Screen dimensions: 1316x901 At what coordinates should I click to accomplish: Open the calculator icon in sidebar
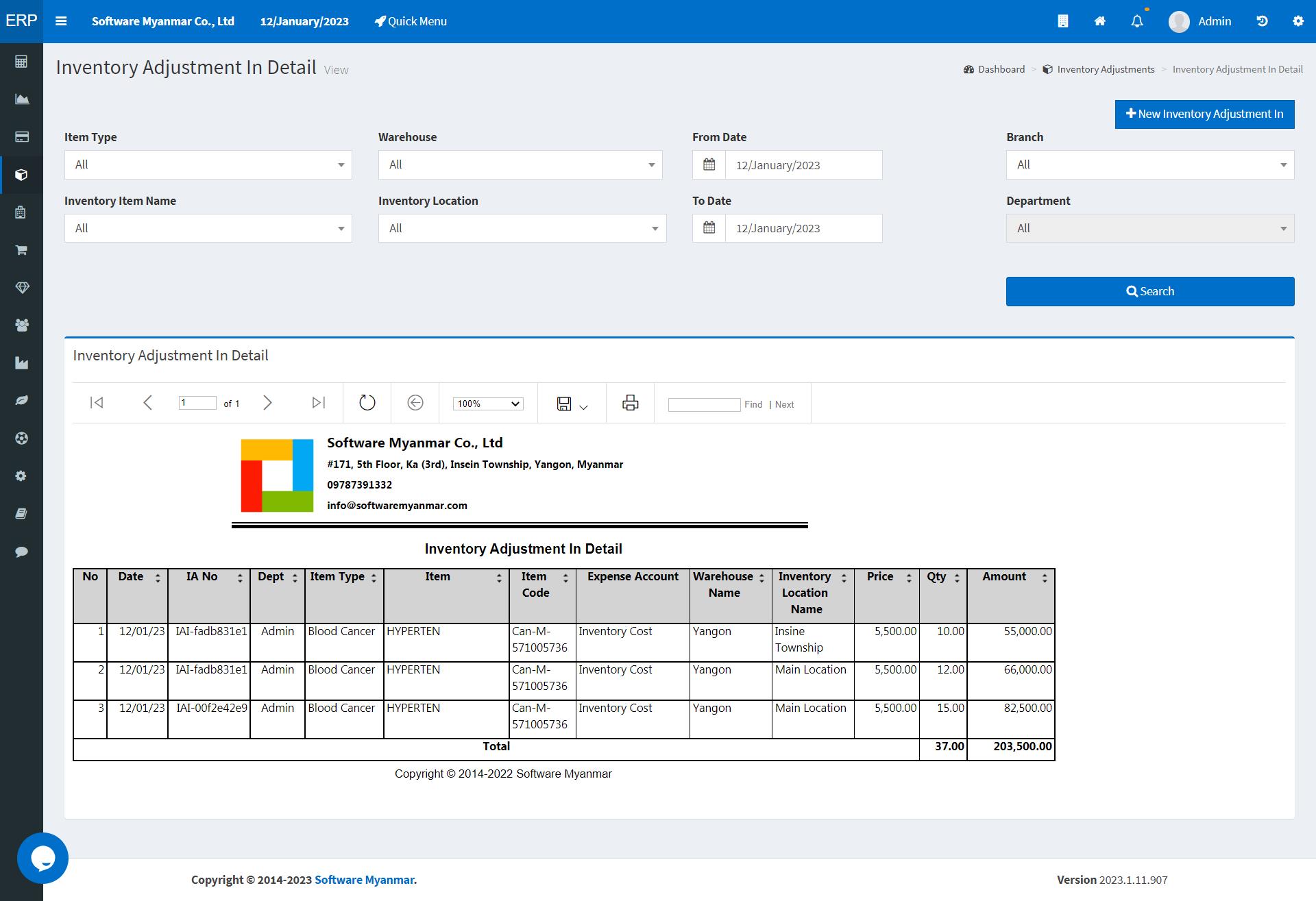point(21,62)
